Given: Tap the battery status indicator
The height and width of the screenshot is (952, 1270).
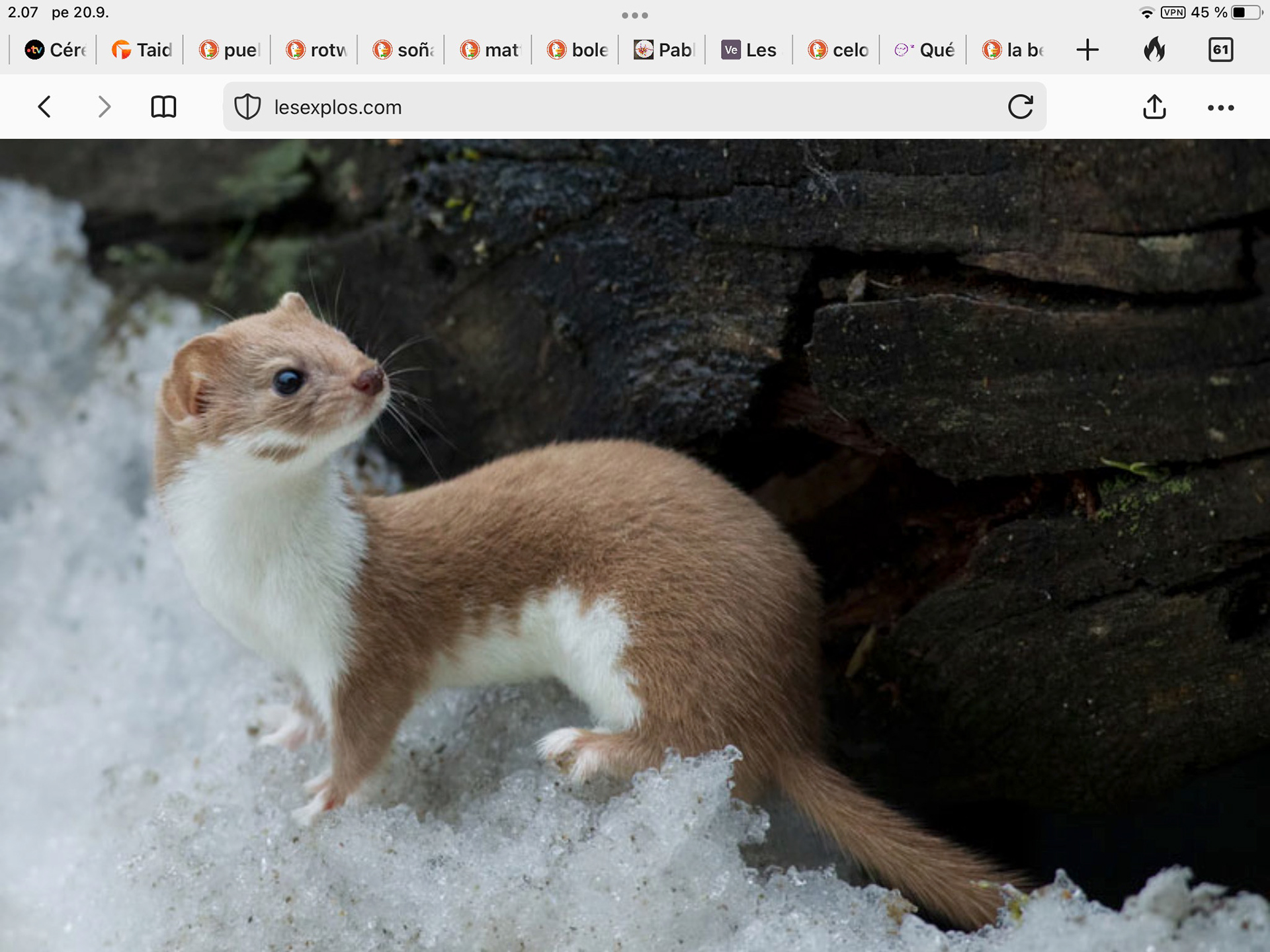Looking at the screenshot, I should tap(1246, 13).
